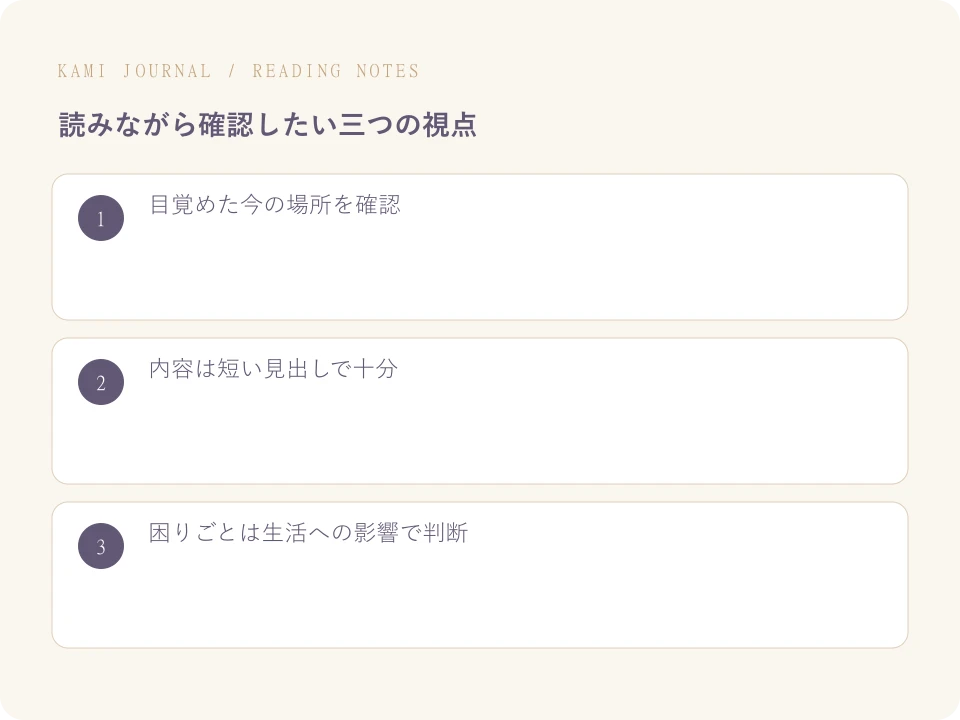Tap the number 3 circle badge
The image size is (960, 720).
tap(101, 546)
